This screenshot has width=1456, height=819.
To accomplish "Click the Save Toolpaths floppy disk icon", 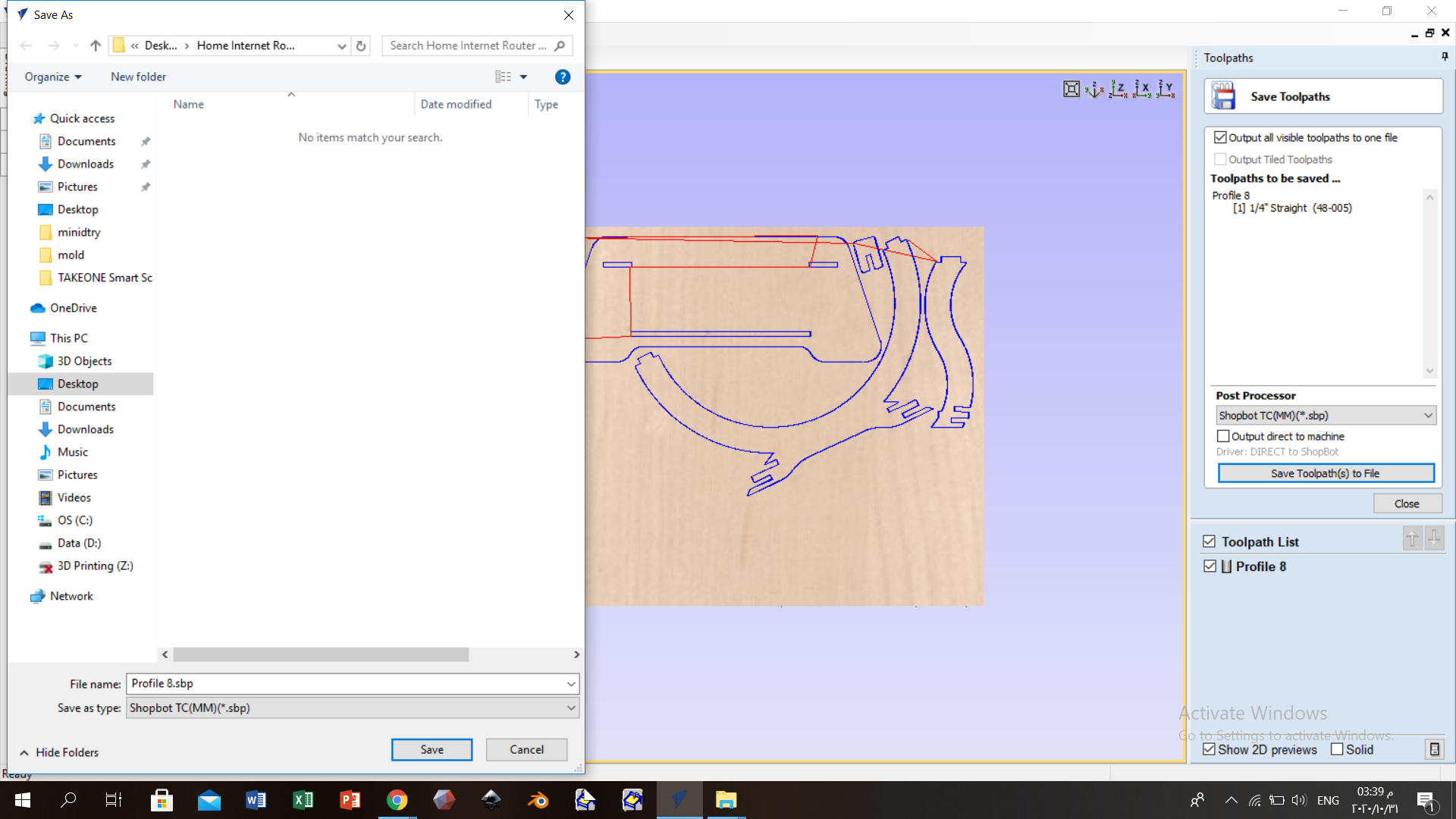I will point(1223,96).
